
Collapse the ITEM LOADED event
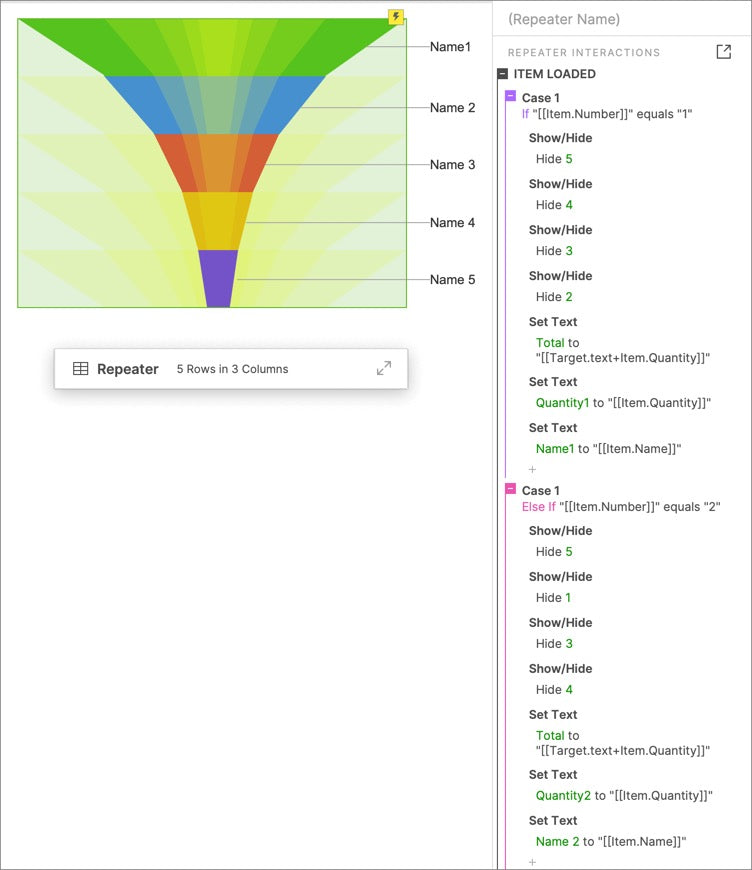point(503,74)
